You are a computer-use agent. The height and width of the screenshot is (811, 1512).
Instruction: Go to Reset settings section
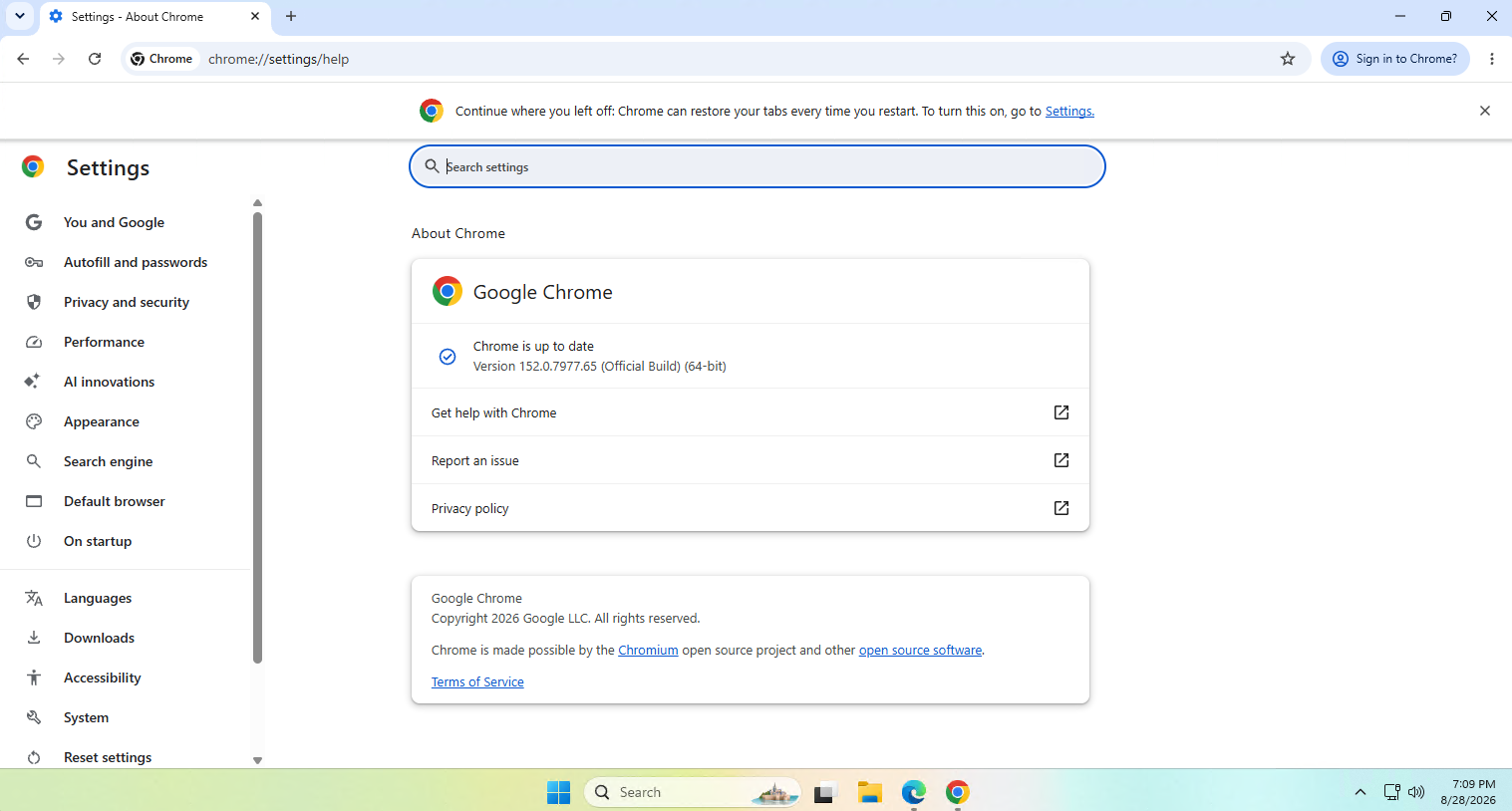(108, 757)
